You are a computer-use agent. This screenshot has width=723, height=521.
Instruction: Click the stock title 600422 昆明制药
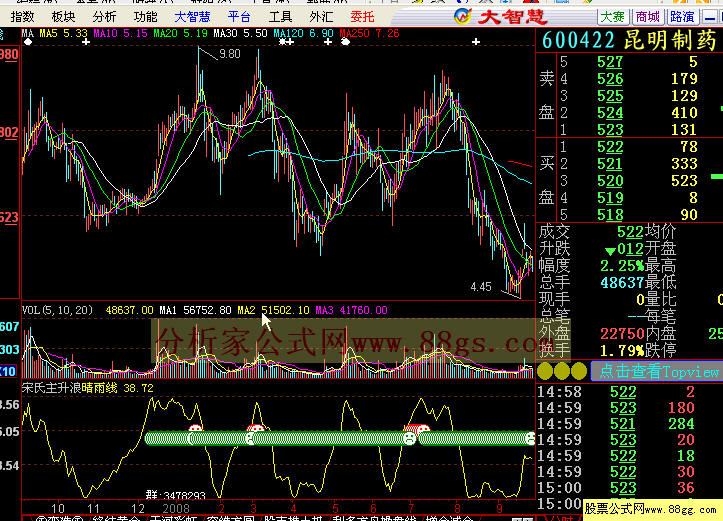[629, 41]
